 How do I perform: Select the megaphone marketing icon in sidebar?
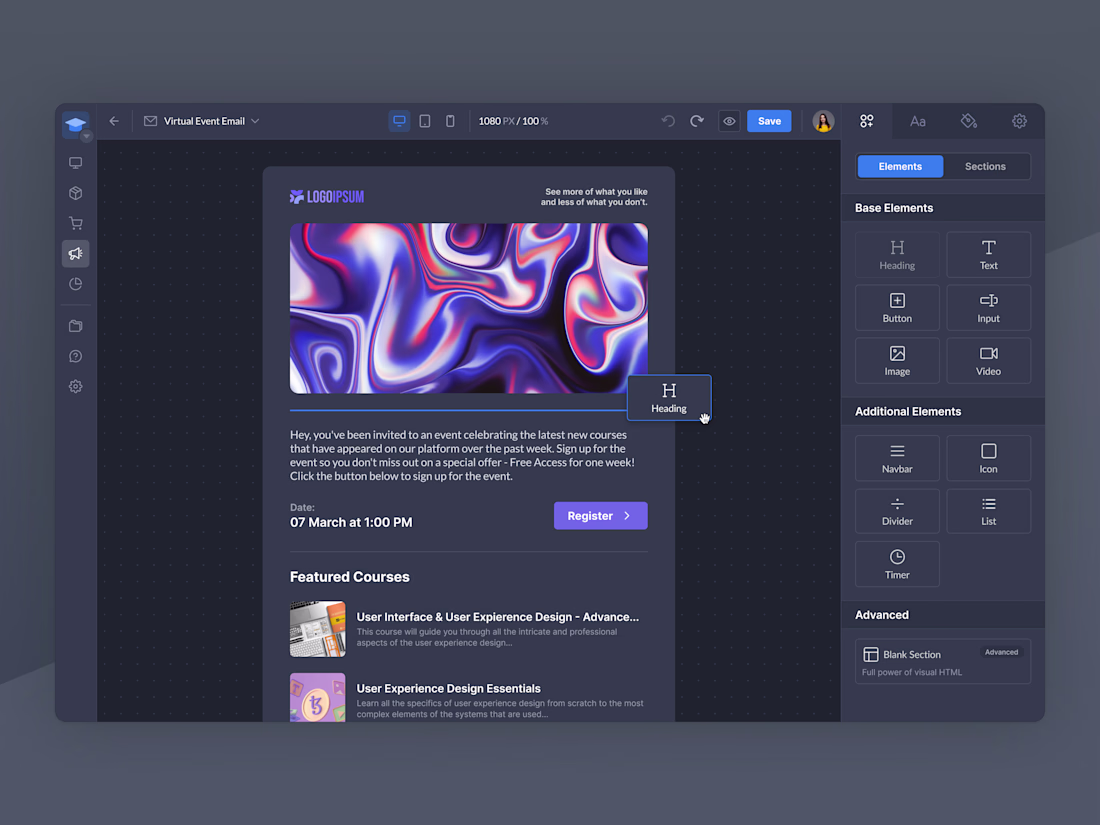point(76,253)
